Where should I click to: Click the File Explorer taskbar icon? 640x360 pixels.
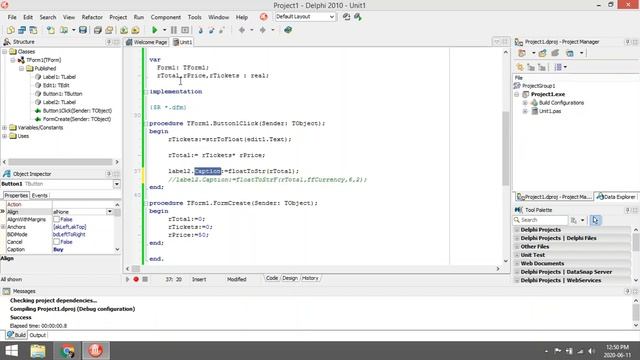pyautogui.click(x=38, y=351)
